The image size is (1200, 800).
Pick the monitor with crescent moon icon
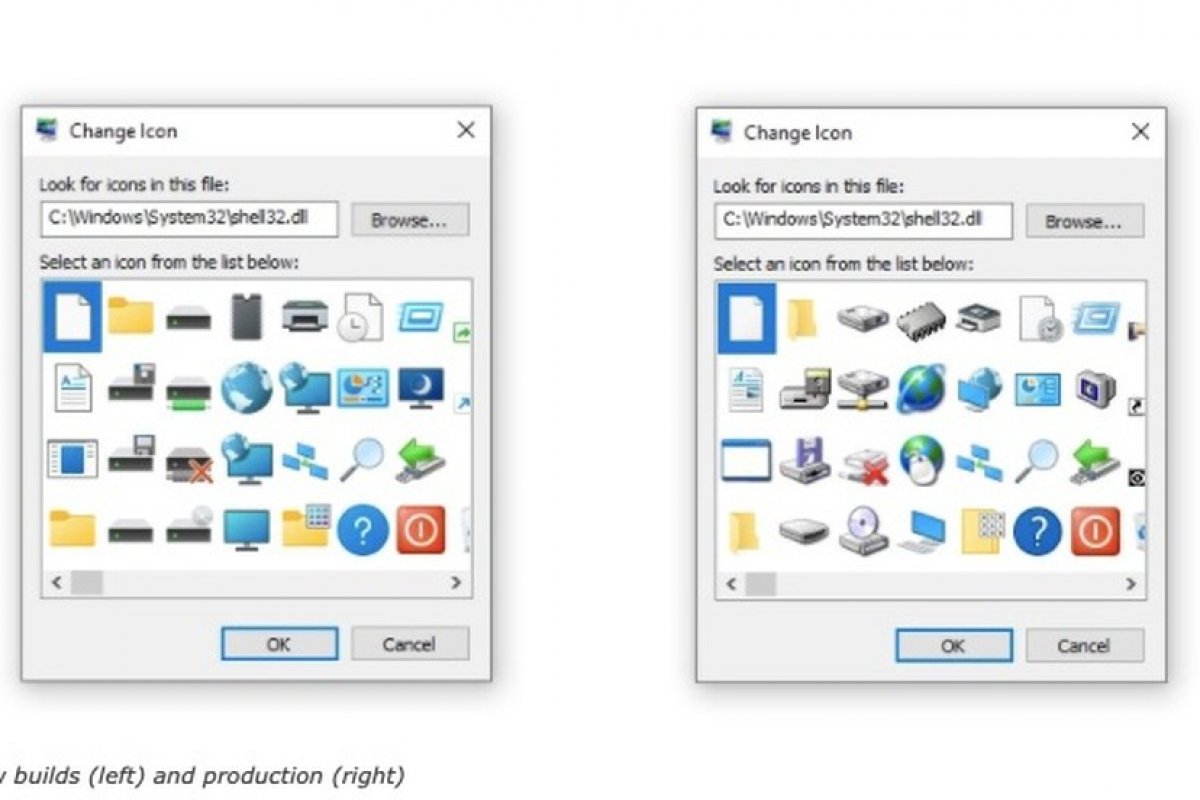(x=420, y=390)
